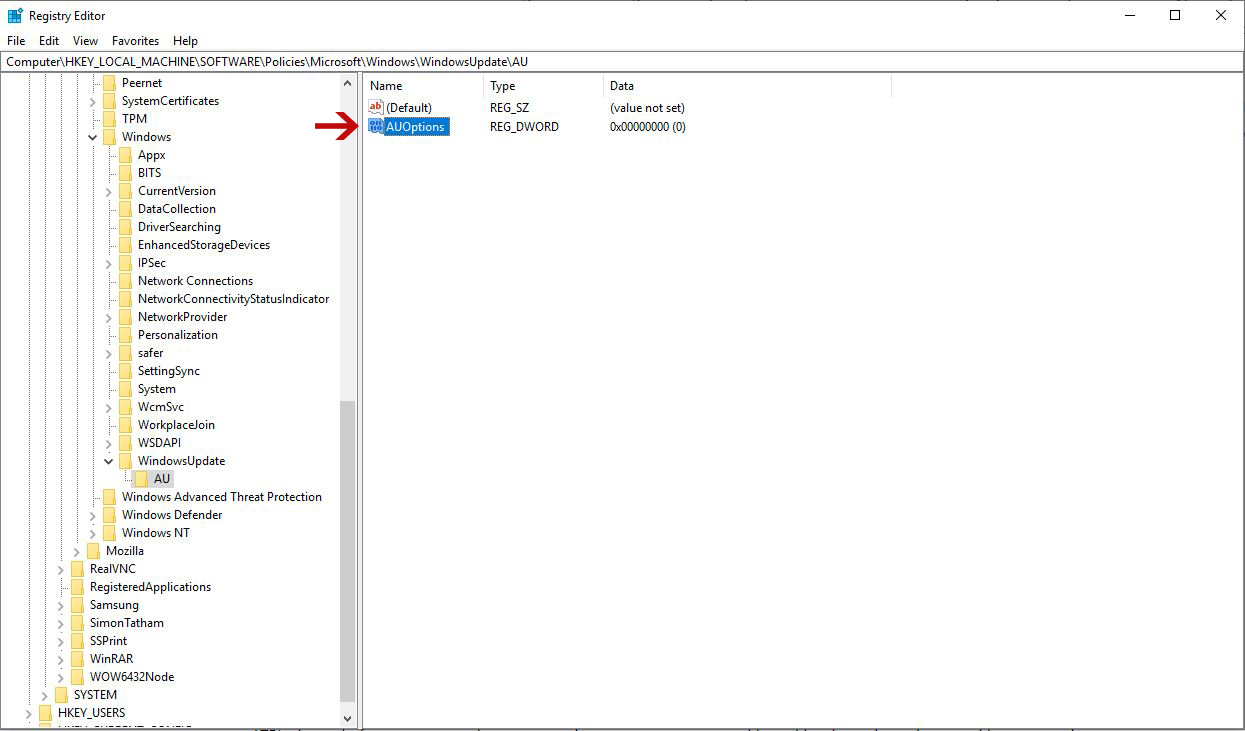Select the AU key folder icon

(143, 478)
